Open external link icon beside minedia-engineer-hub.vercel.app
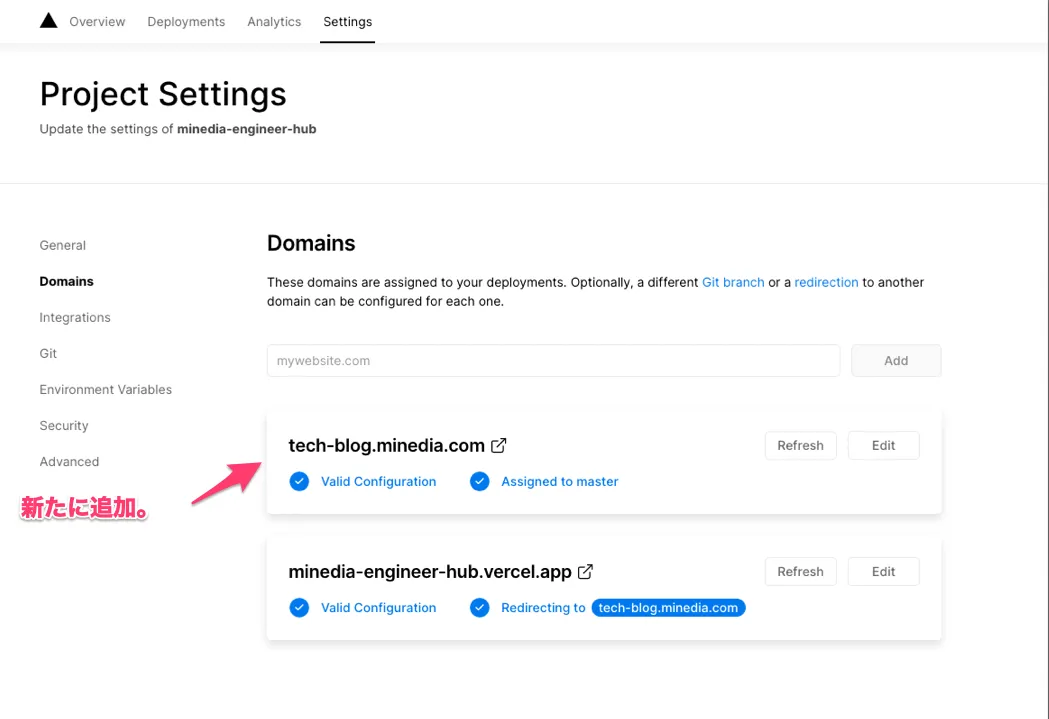This screenshot has width=1049, height=719. coord(586,572)
